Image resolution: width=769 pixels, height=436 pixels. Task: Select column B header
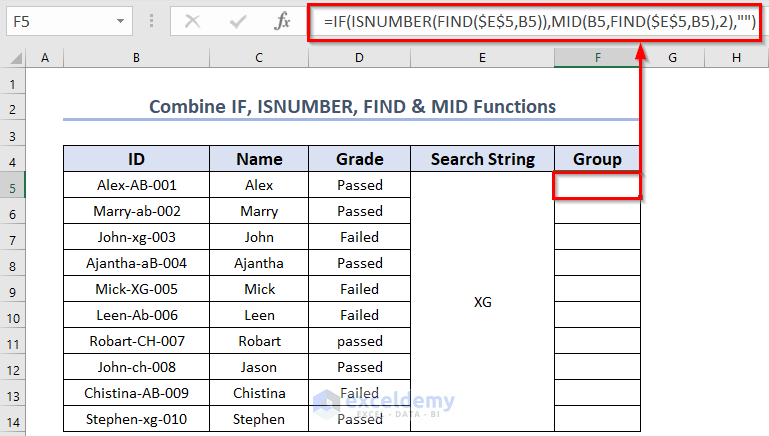[x=136, y=59]
